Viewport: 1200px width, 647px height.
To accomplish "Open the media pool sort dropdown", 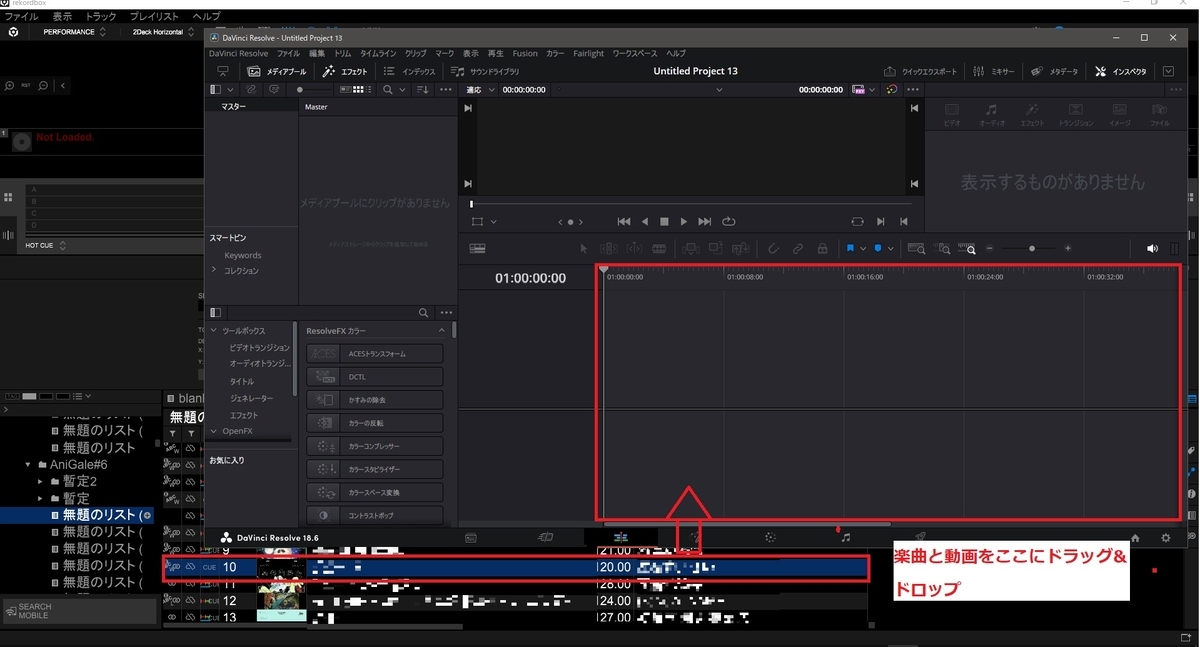I will point(423,89).
